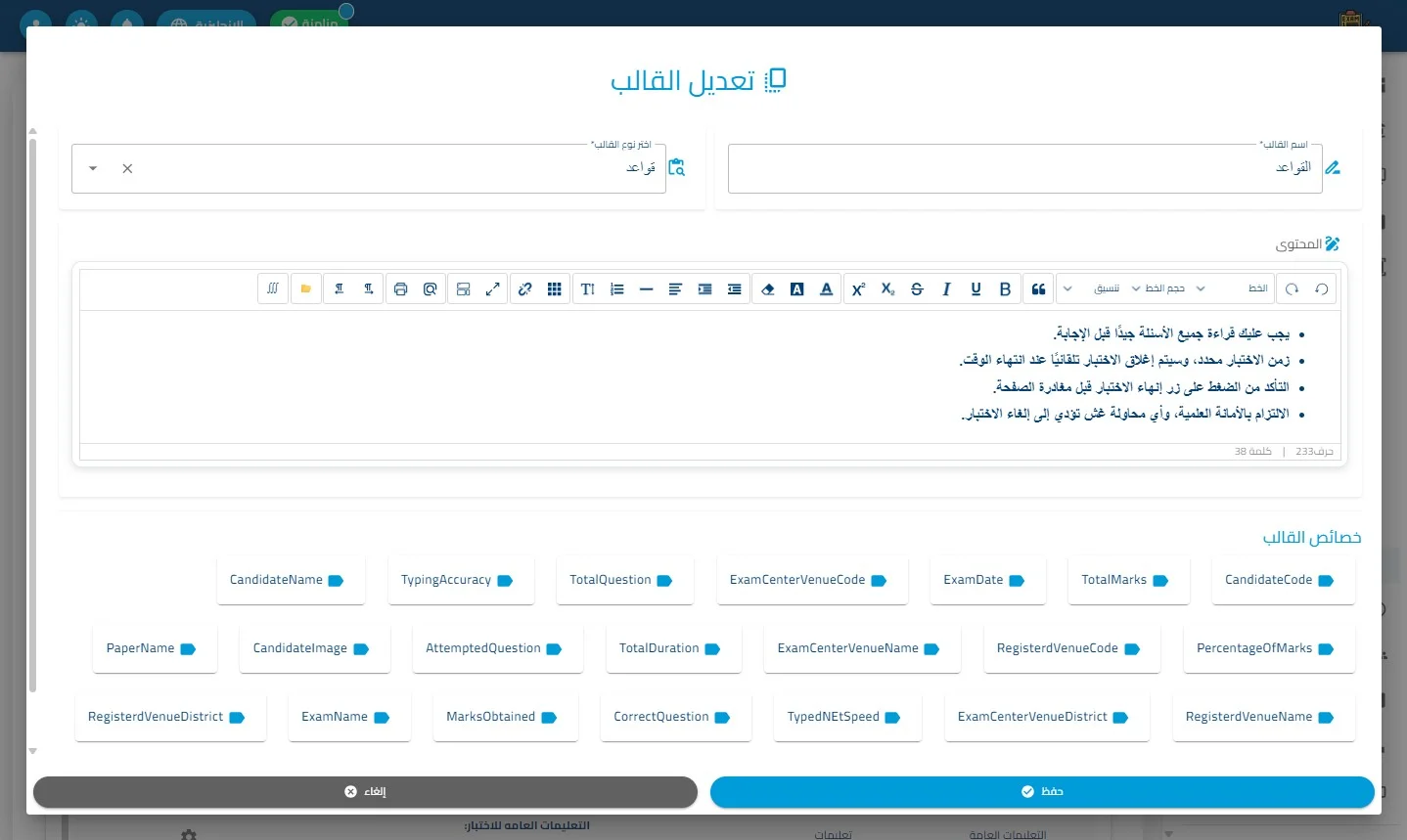
Task: Insert the PercentageOfMarks property tag
Action: 1269,649
